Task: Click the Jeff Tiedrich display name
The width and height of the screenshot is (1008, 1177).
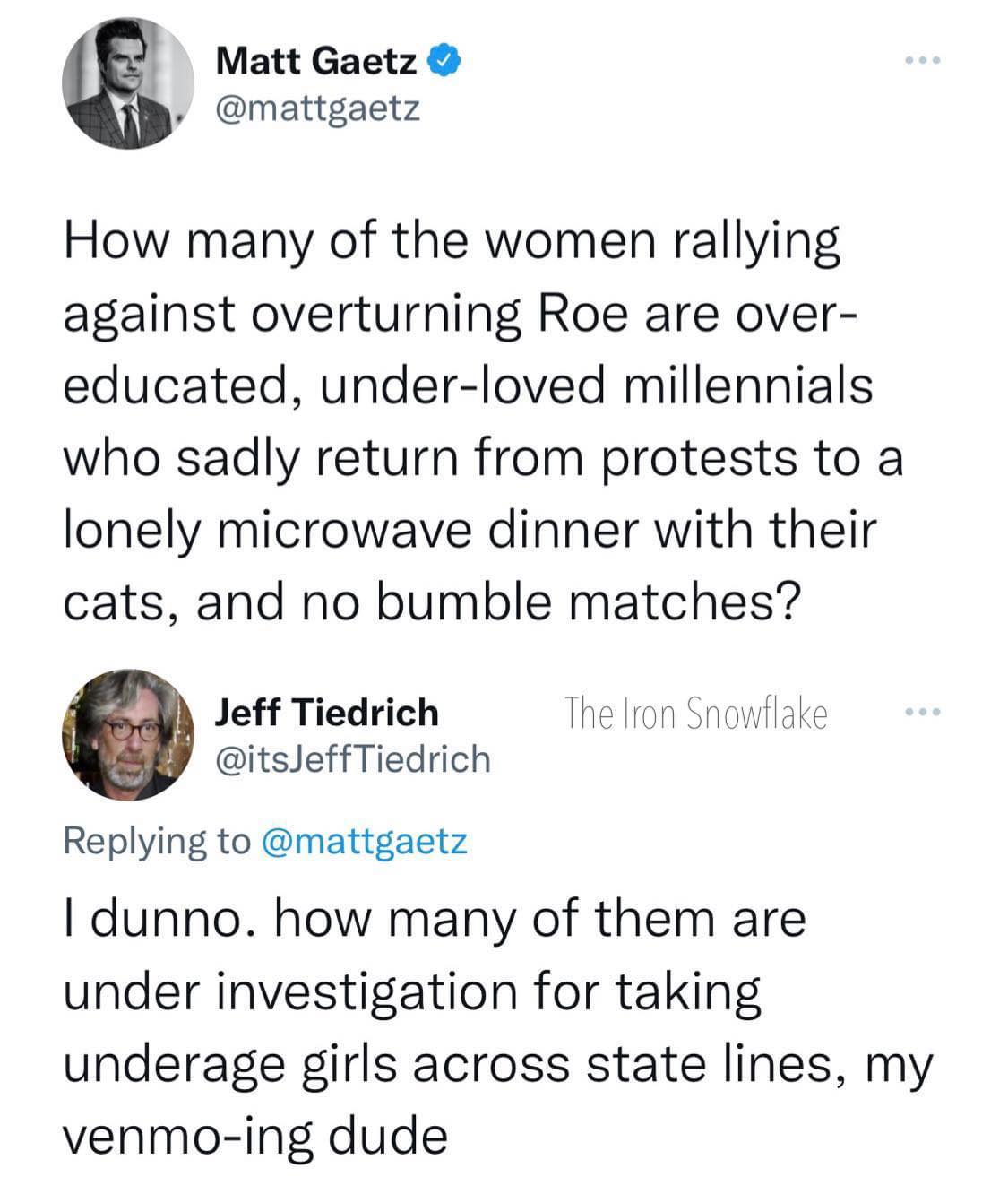Action: coord(327,713)
